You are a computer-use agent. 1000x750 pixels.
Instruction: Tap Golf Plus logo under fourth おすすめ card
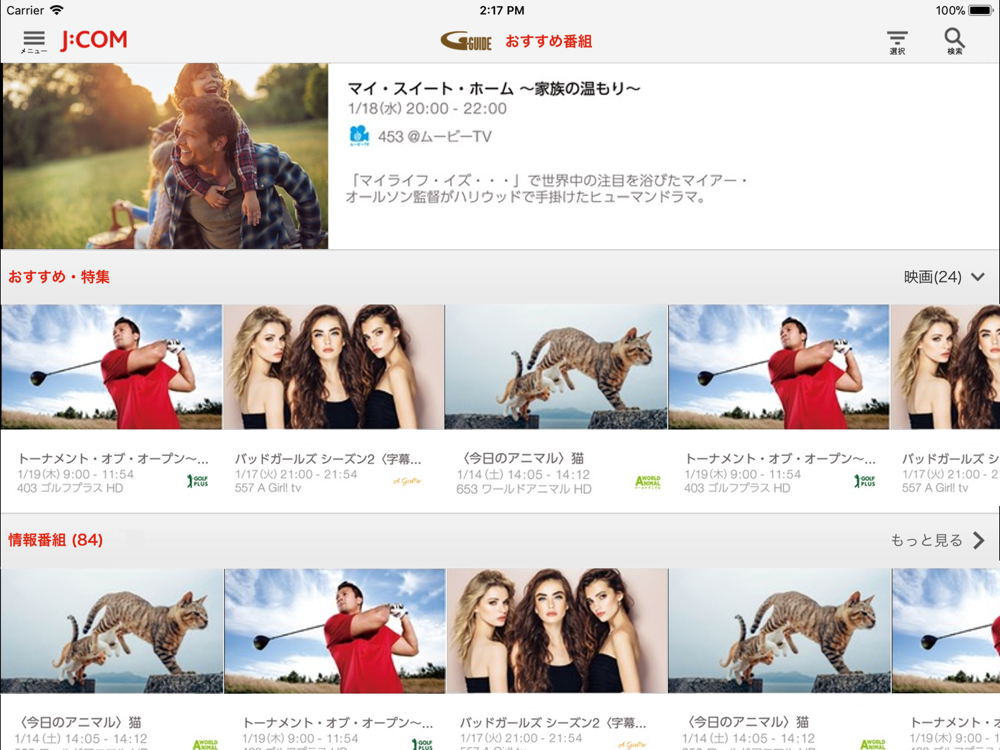(x=865, y=481)
